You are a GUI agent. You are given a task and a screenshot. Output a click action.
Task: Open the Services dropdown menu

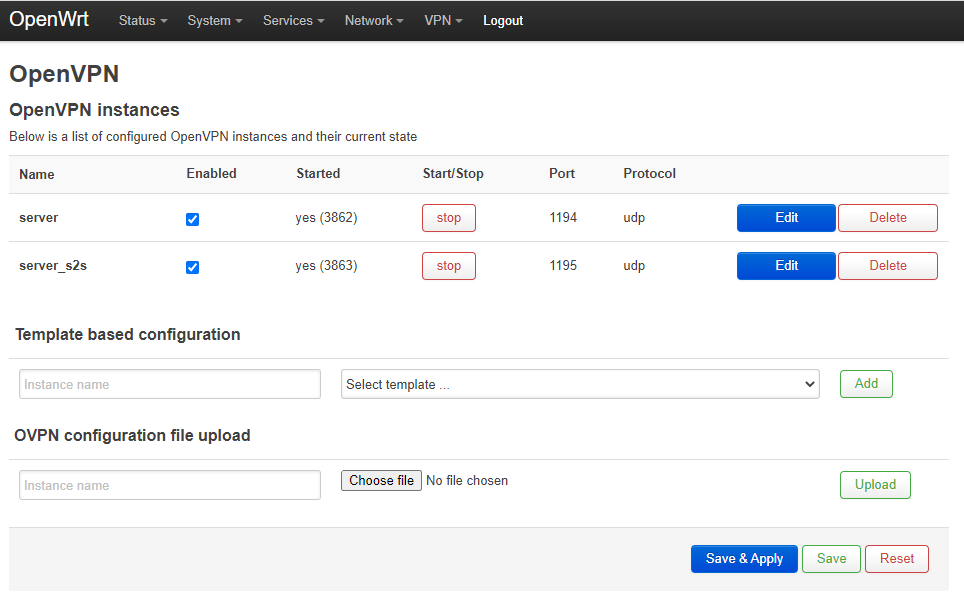click(x=293, y=20)
